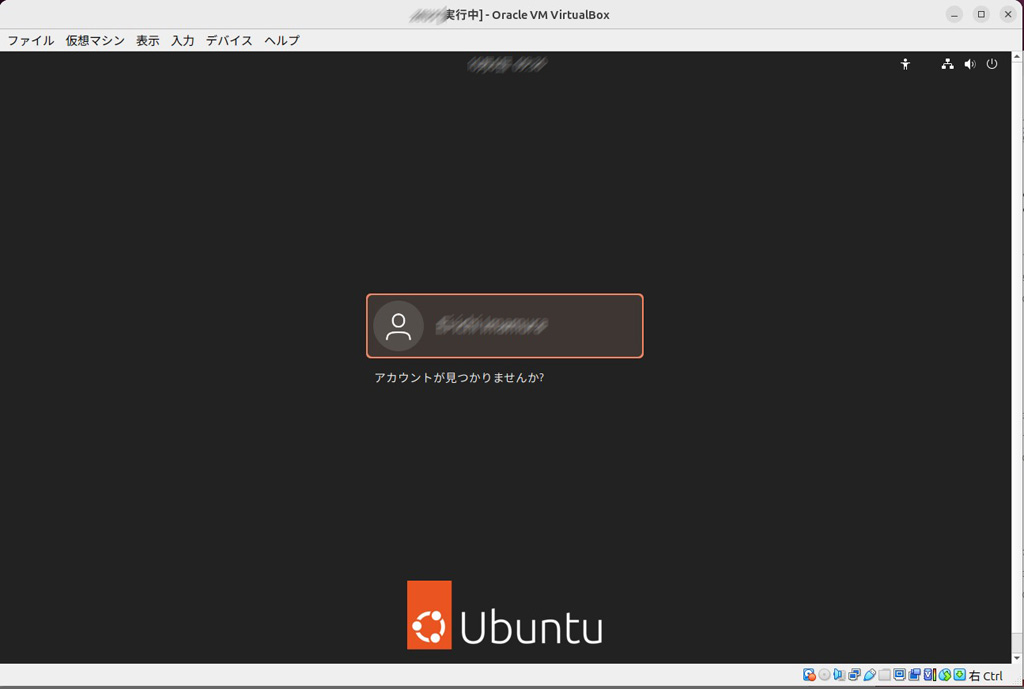Maximize the VirtualBox window
This screenshot has height=689, width=1024.
[x=981, y=14]
